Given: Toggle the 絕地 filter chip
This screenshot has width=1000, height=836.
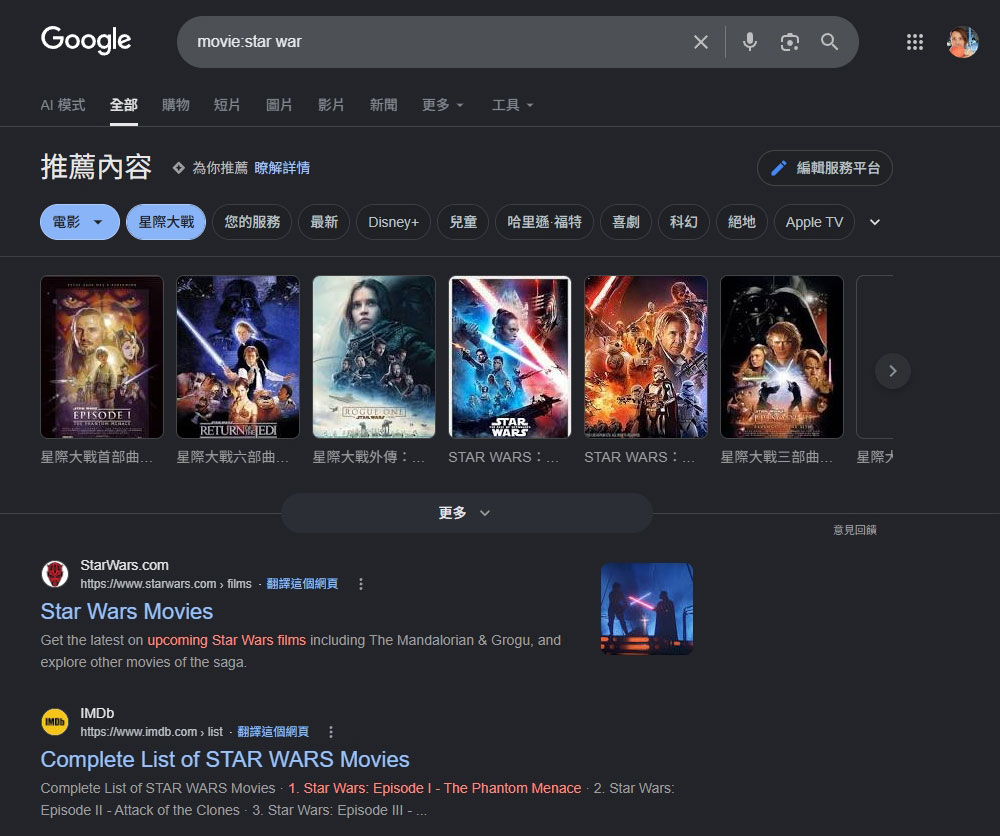Looking at the screenshot, I should (x=742, y=222).
